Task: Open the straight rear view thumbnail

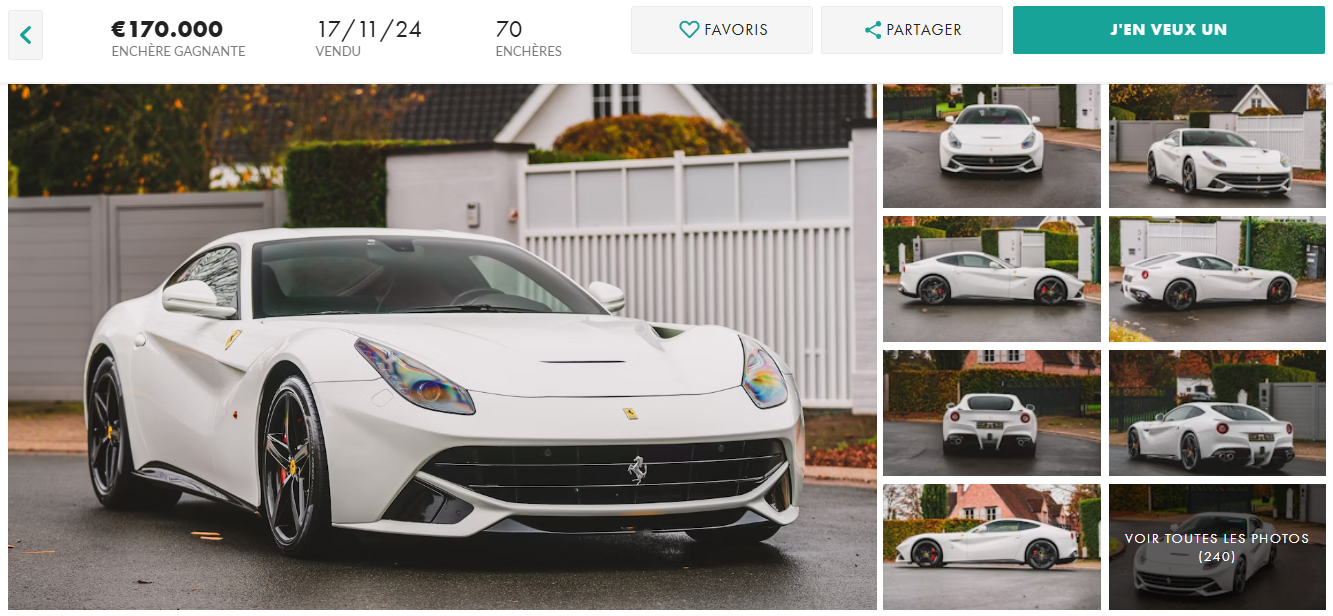Action: point(991,413)
